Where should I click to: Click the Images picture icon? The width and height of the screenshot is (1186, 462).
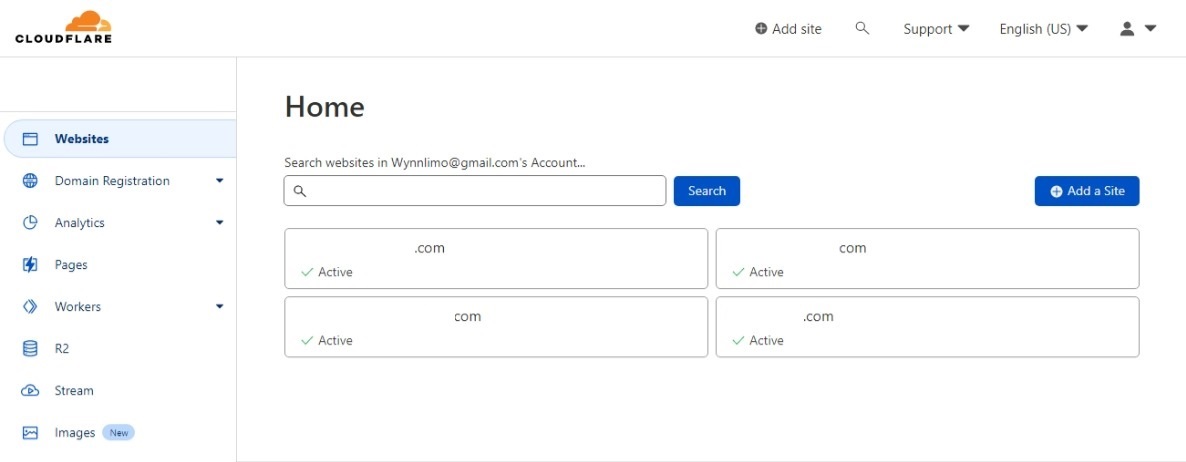[30, 433]
